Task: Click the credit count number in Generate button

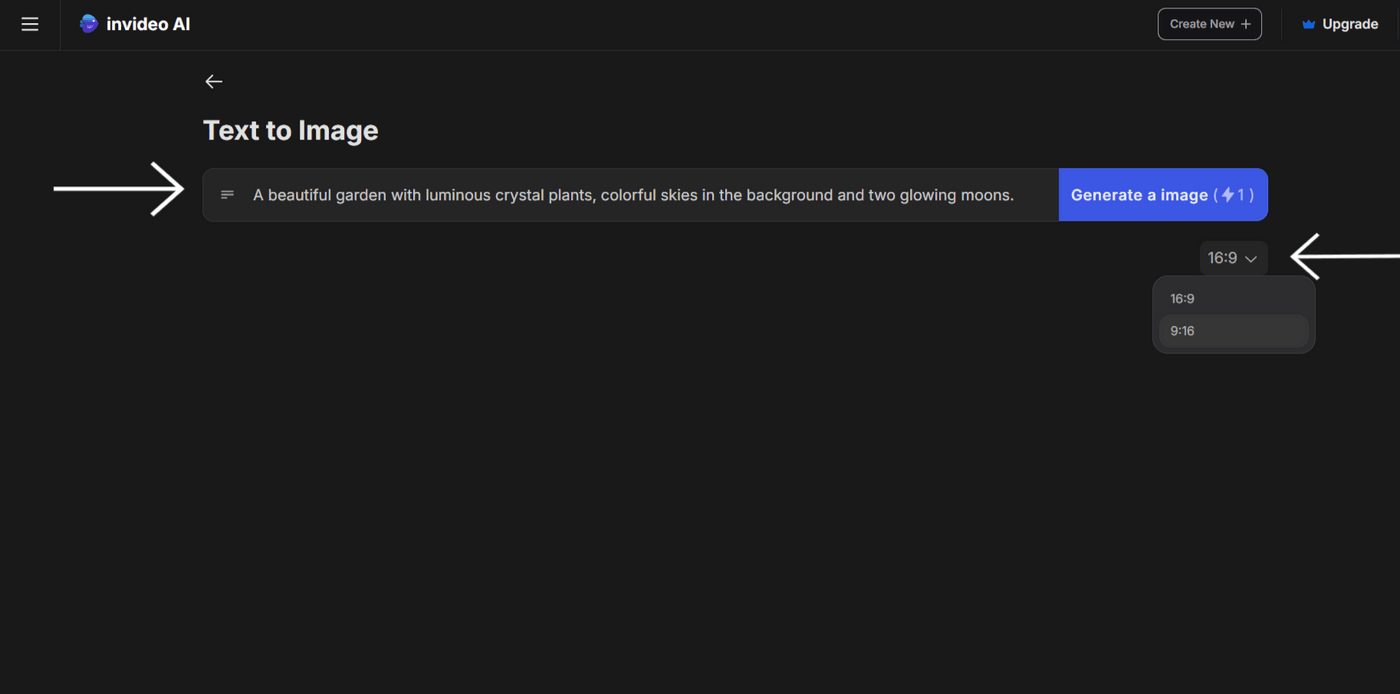Action: click(x=1241, y=195)
